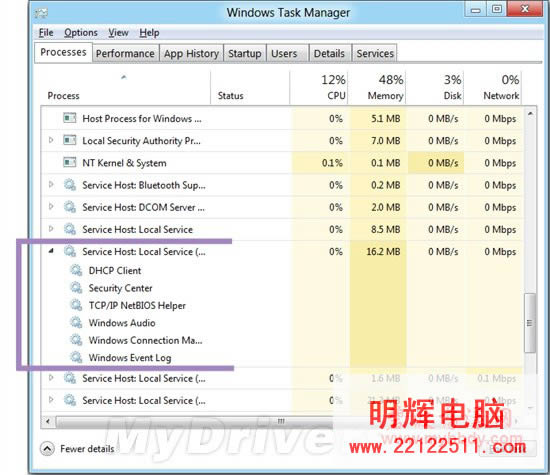Click the Host Process for Windows icon

[x=69, y=118]
